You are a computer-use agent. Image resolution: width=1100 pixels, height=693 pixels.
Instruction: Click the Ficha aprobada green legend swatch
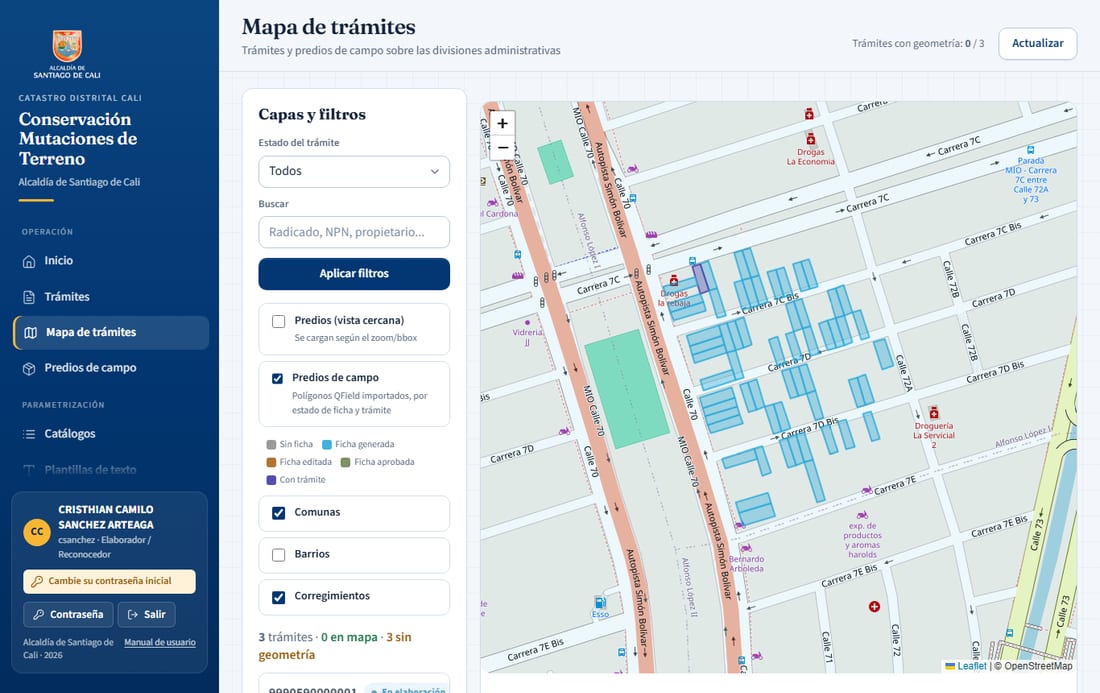(345, 462)
